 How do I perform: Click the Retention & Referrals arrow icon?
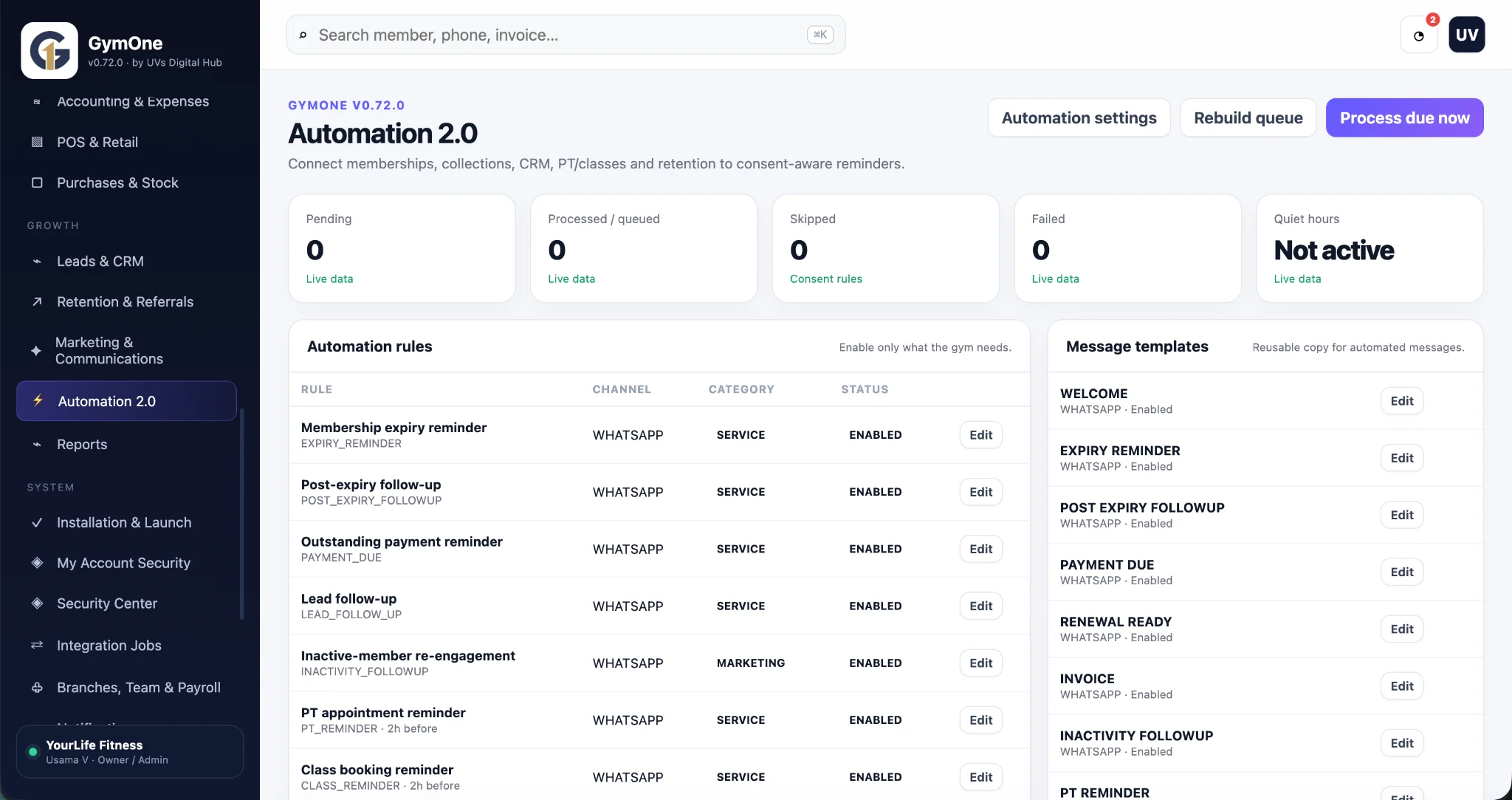[37, 301]
